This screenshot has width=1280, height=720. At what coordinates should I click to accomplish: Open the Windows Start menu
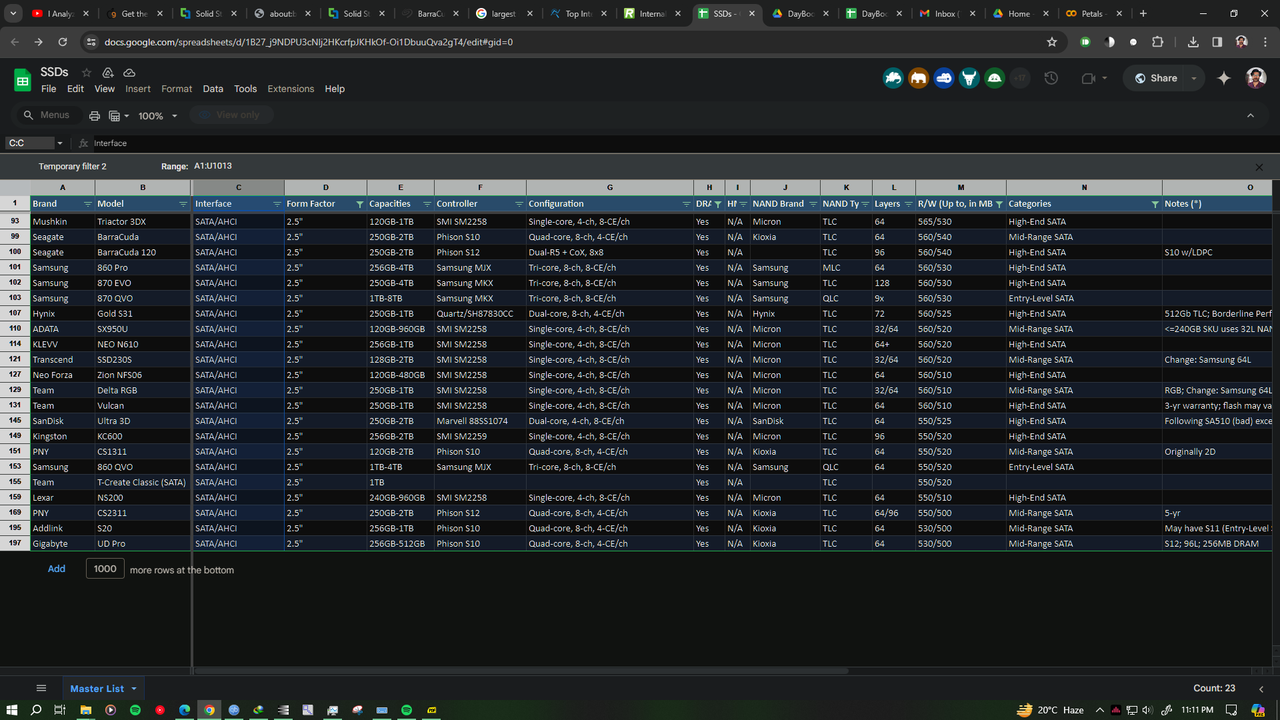12,709
